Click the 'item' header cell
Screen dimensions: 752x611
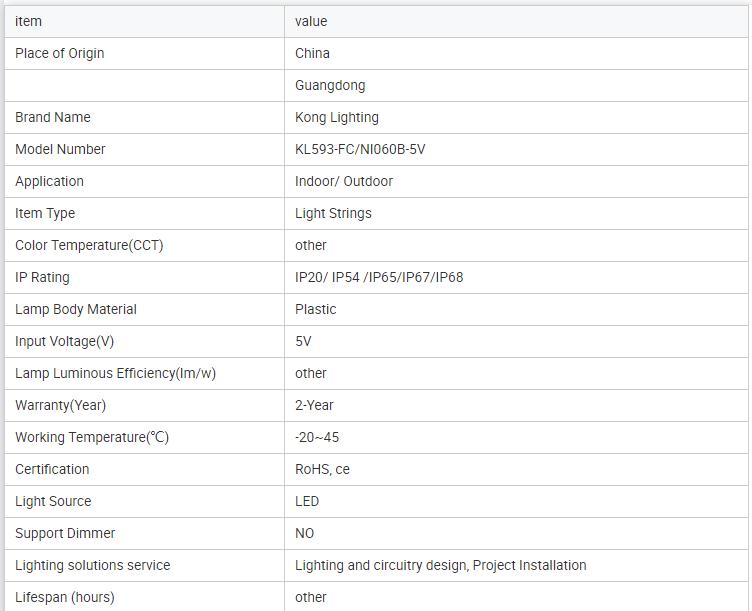pyautogui.click(x=29, y=21)
